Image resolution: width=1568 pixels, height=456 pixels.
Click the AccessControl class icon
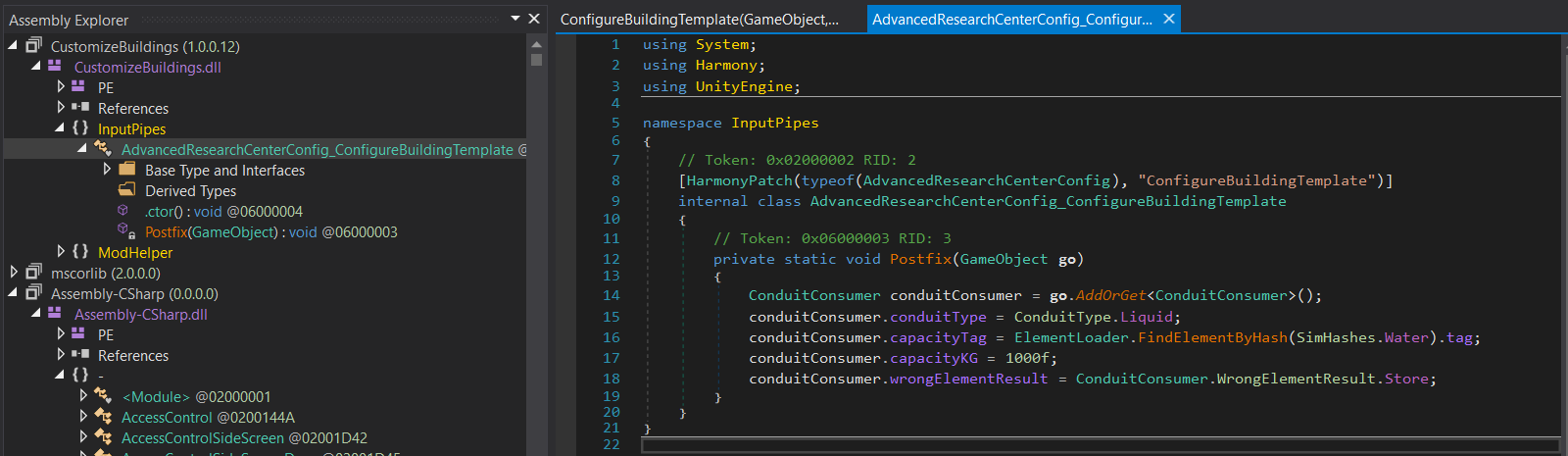point(103,417)
